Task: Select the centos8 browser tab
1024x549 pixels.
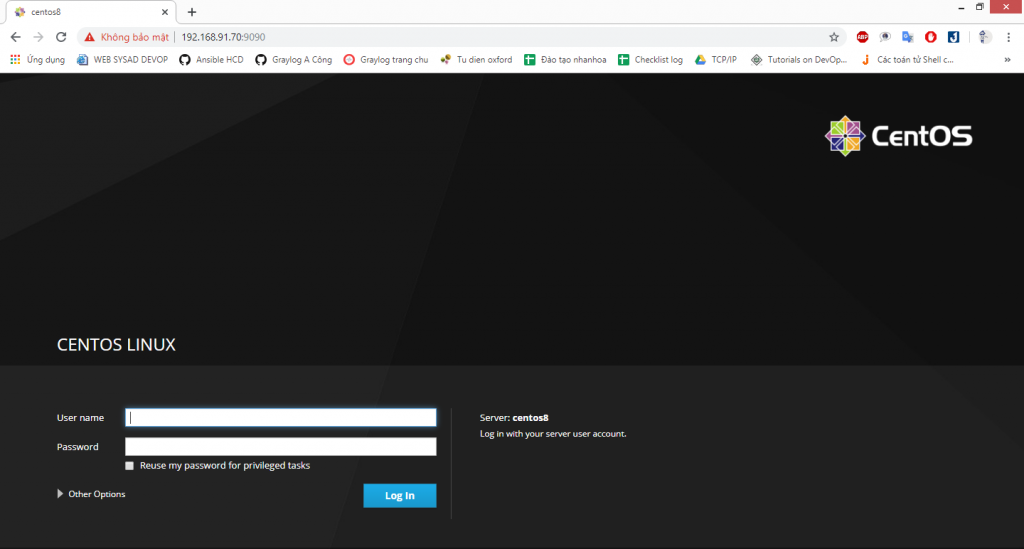Action: 91,12
